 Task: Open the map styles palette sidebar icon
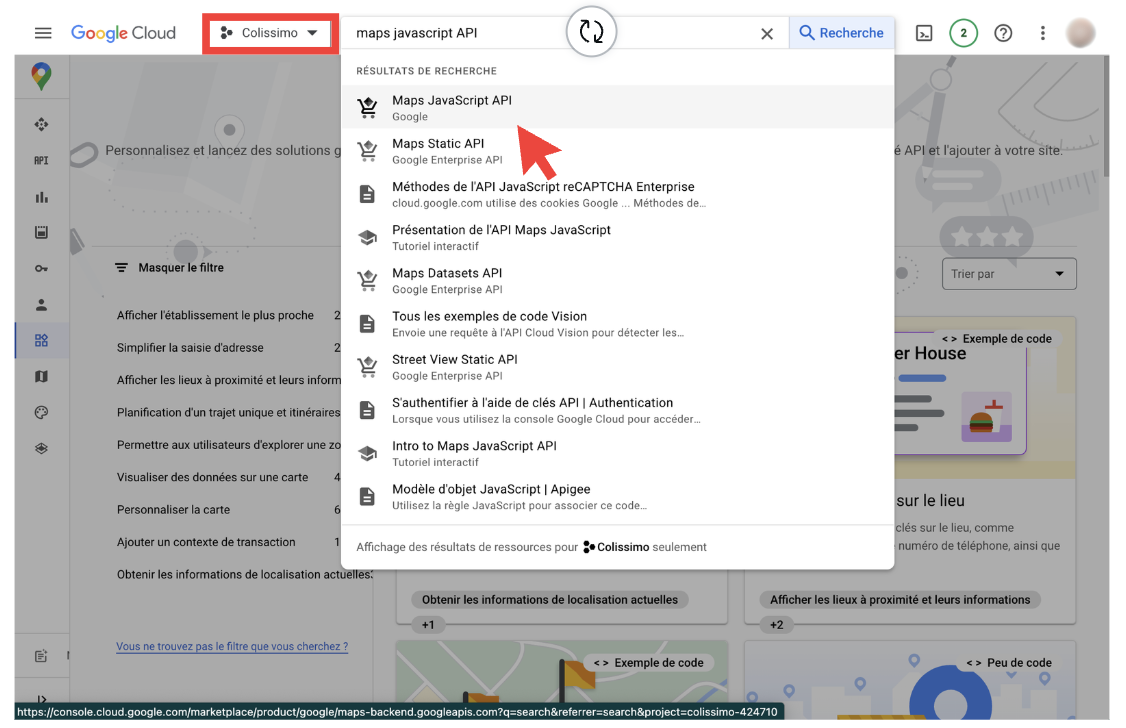(x=42, y=412)
